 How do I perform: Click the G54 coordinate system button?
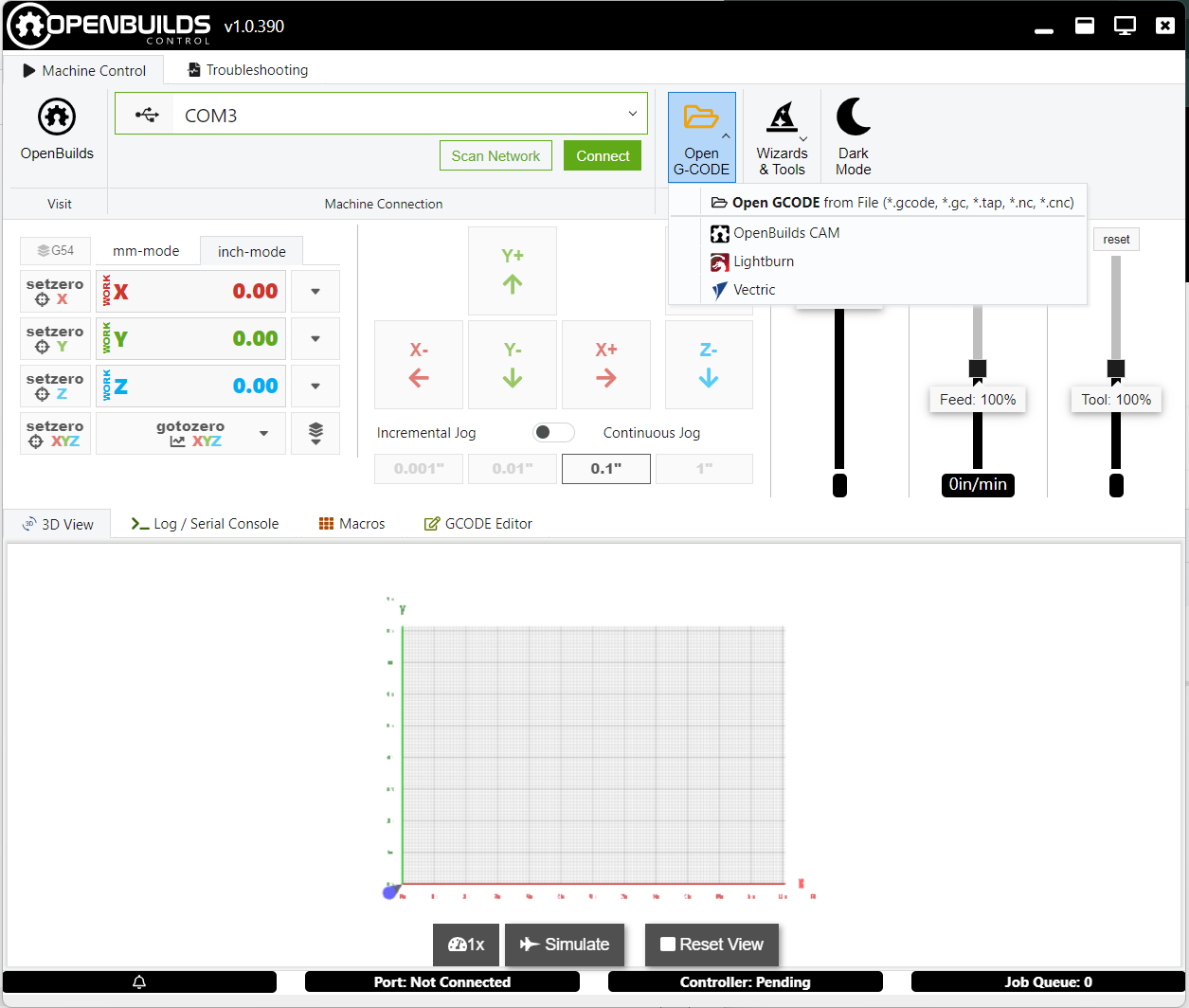point(55,250)
